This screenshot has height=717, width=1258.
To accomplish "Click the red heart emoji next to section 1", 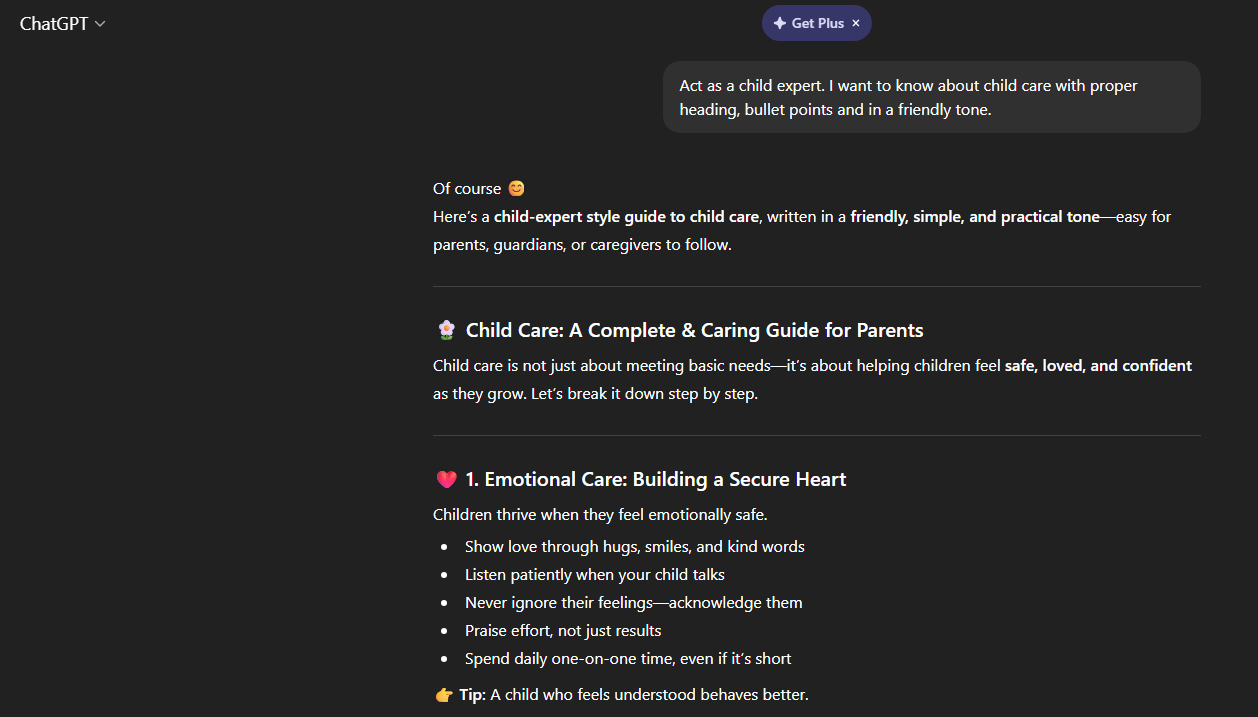I will click(445, 478).
